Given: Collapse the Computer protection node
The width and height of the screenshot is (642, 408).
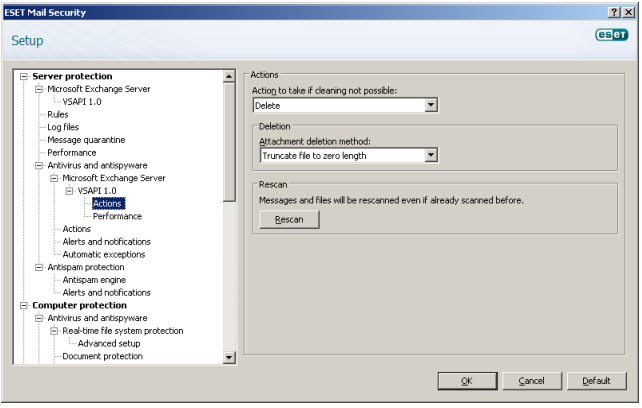Looking at the screenshot, I should (x=24, y=306).
